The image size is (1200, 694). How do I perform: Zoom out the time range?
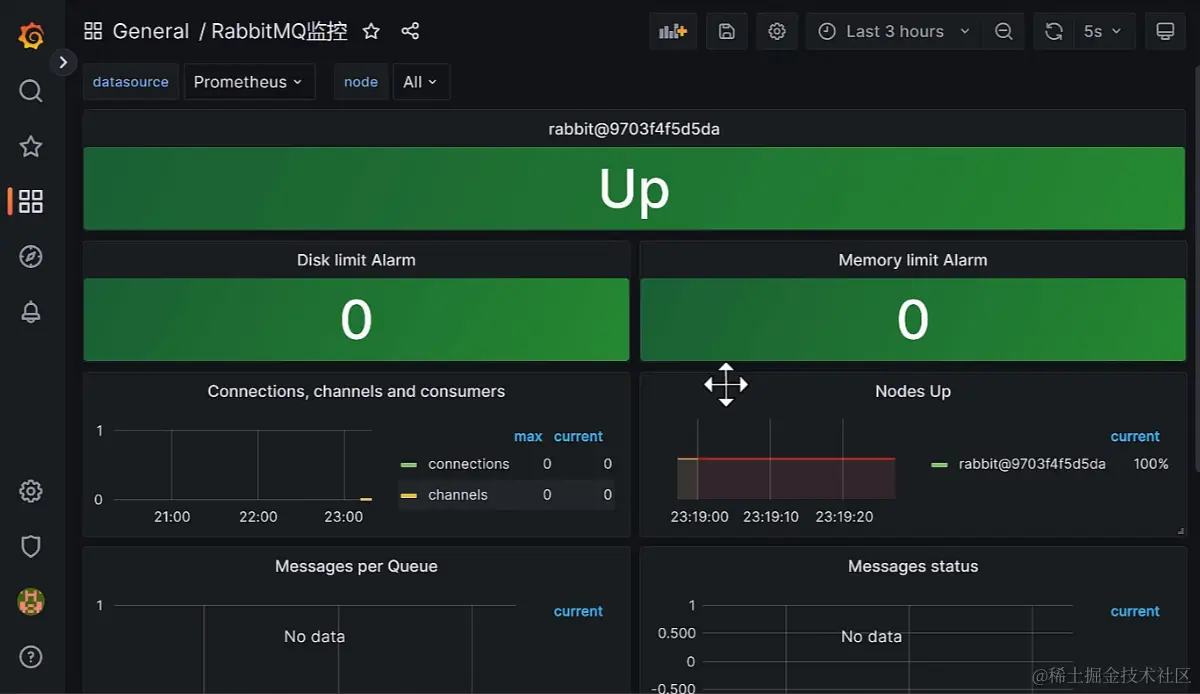(1004, 31)
